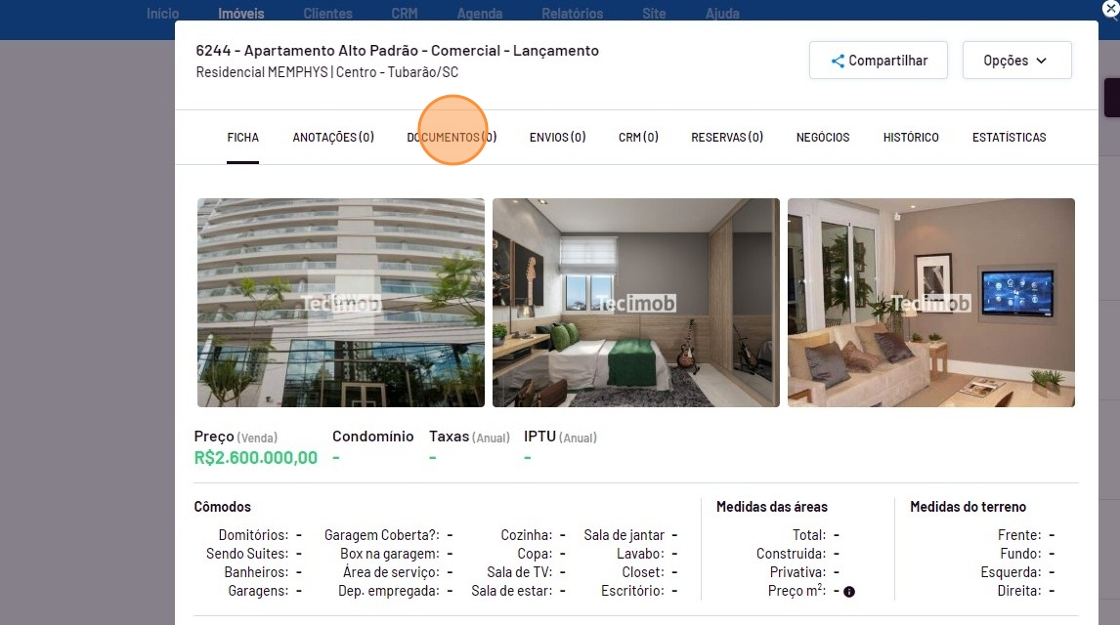Open the building facade photo
The width and height of the screenshot is (1120, 625).
pos(341,302)
